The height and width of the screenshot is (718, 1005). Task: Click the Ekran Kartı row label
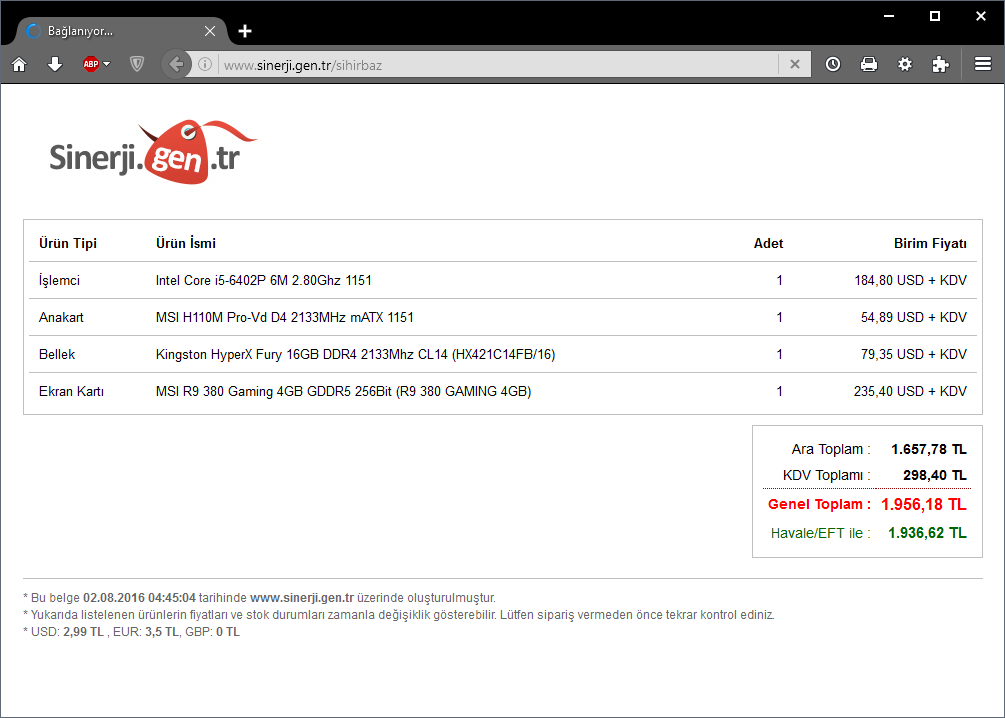(x=71, y=392)
